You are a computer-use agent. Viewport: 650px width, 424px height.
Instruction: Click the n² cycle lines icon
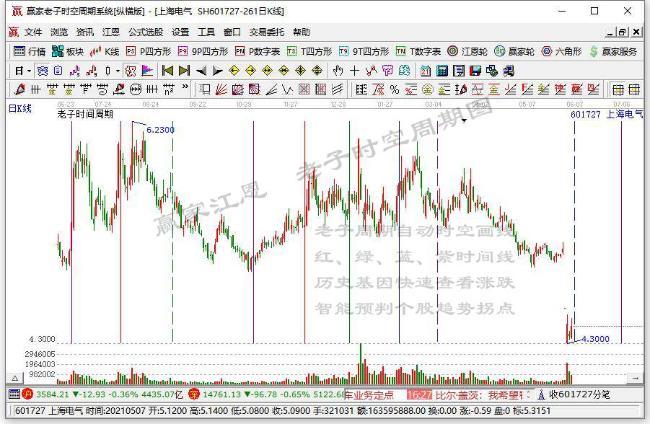tap(169, 89)
